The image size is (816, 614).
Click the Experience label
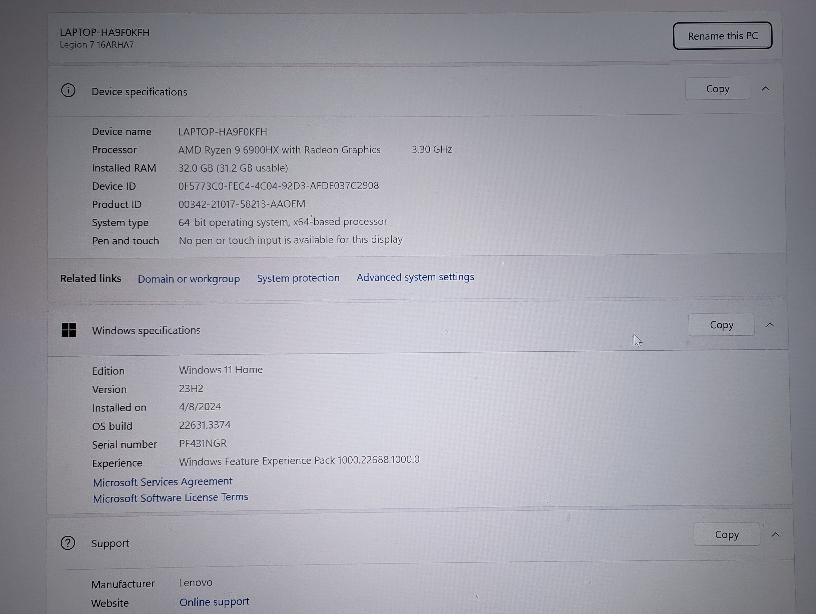pos(117,463)
